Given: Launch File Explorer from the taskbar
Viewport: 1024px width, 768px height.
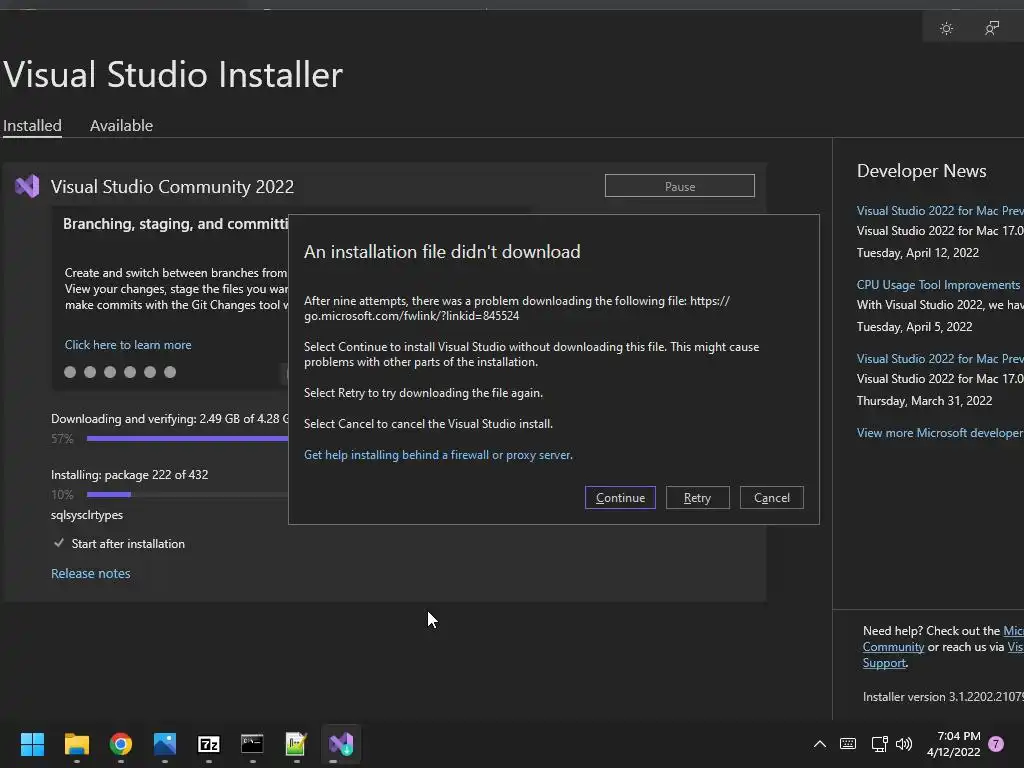Looking at the screenshot, I should [76, 744].
